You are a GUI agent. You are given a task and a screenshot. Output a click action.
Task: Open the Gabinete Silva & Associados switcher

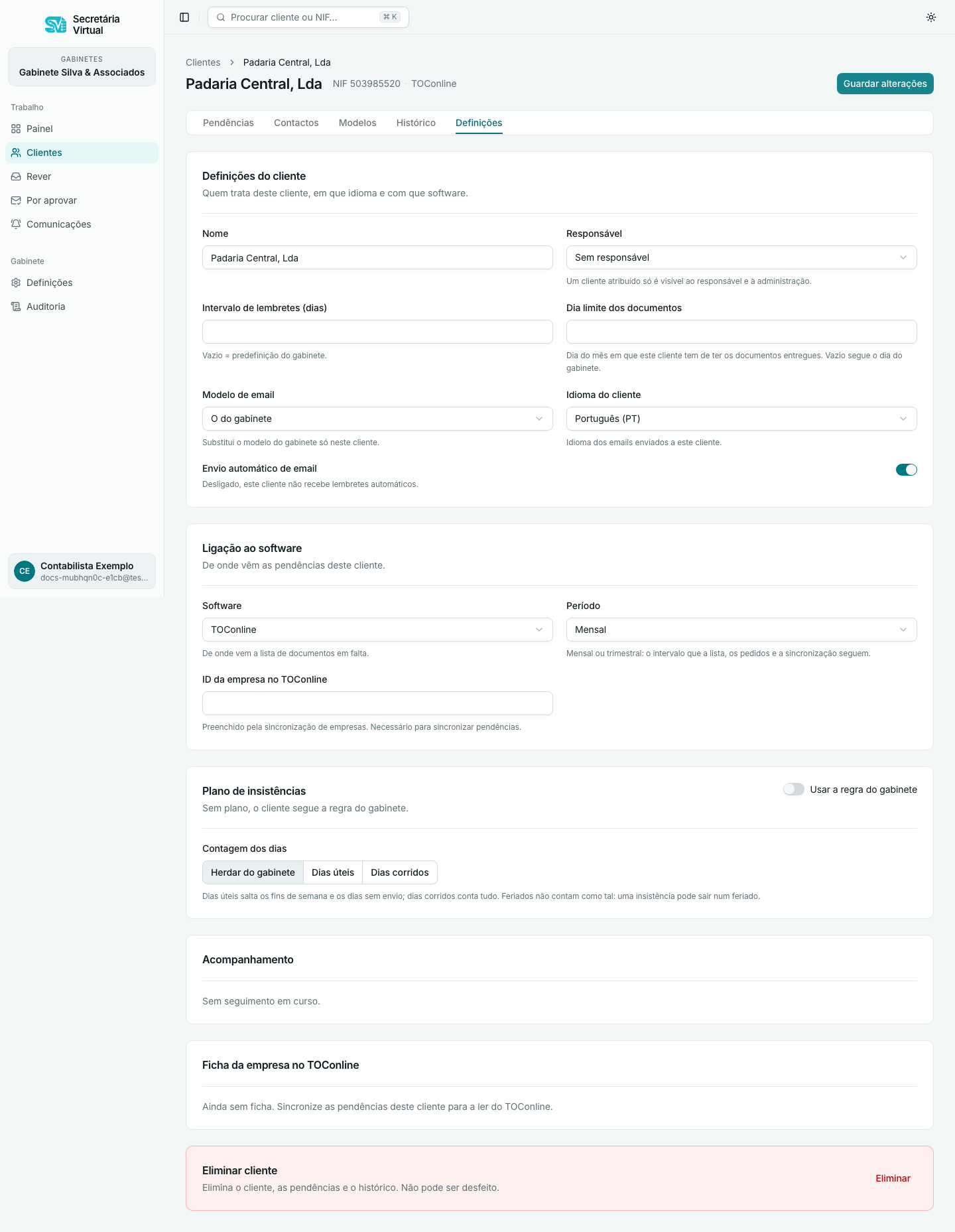82,66
